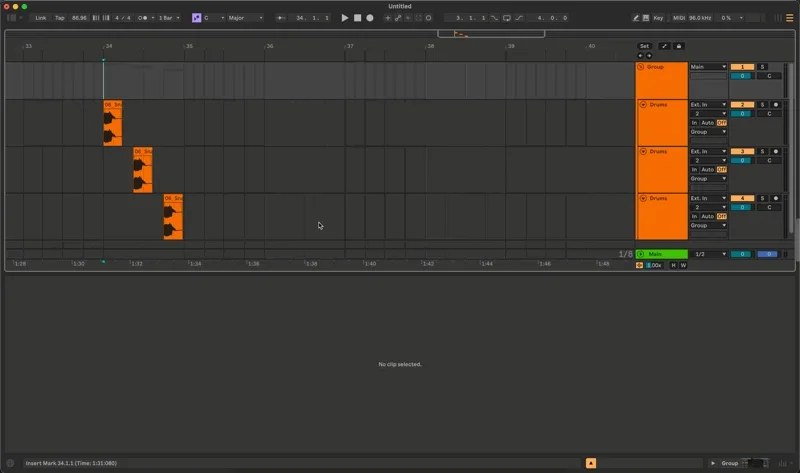Viewport: 800px width, 473px height.
Task: Click the Session Record circle icon
Action: [x=429, y=18]
